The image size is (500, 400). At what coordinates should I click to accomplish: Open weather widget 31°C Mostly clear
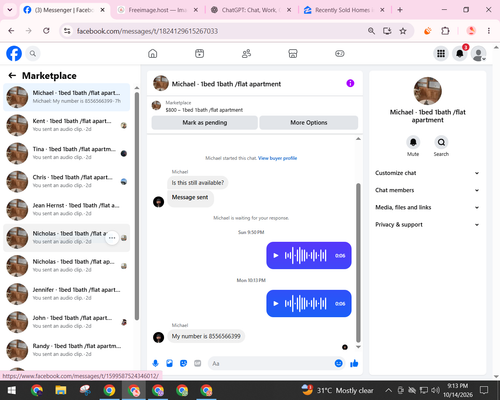point(337,390)
